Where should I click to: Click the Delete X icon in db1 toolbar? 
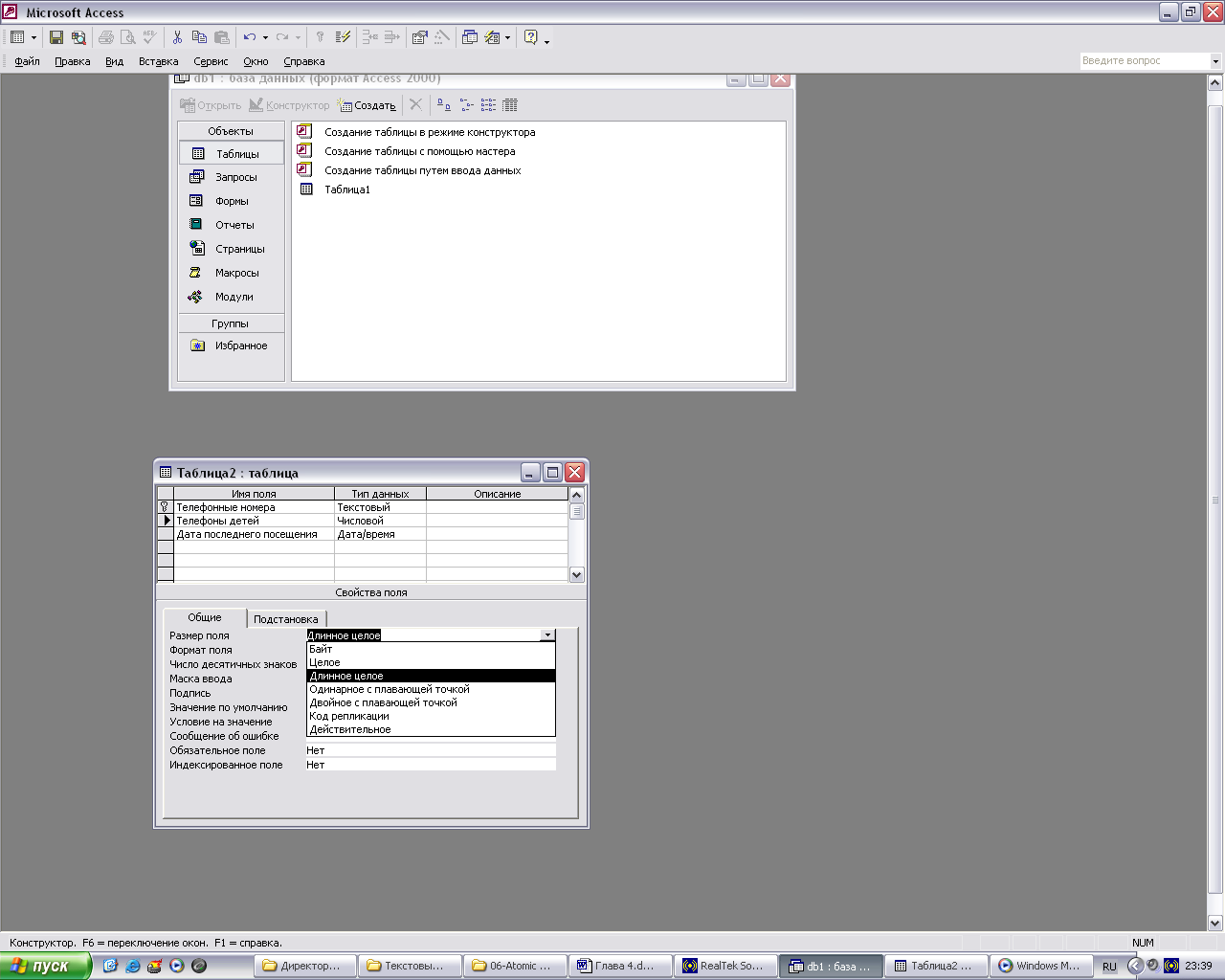(x=415, y=105)
